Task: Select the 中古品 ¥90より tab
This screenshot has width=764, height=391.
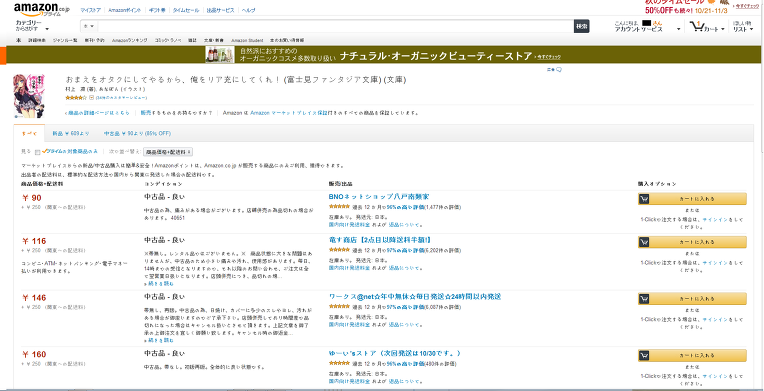Action: [x=137, y=133]
